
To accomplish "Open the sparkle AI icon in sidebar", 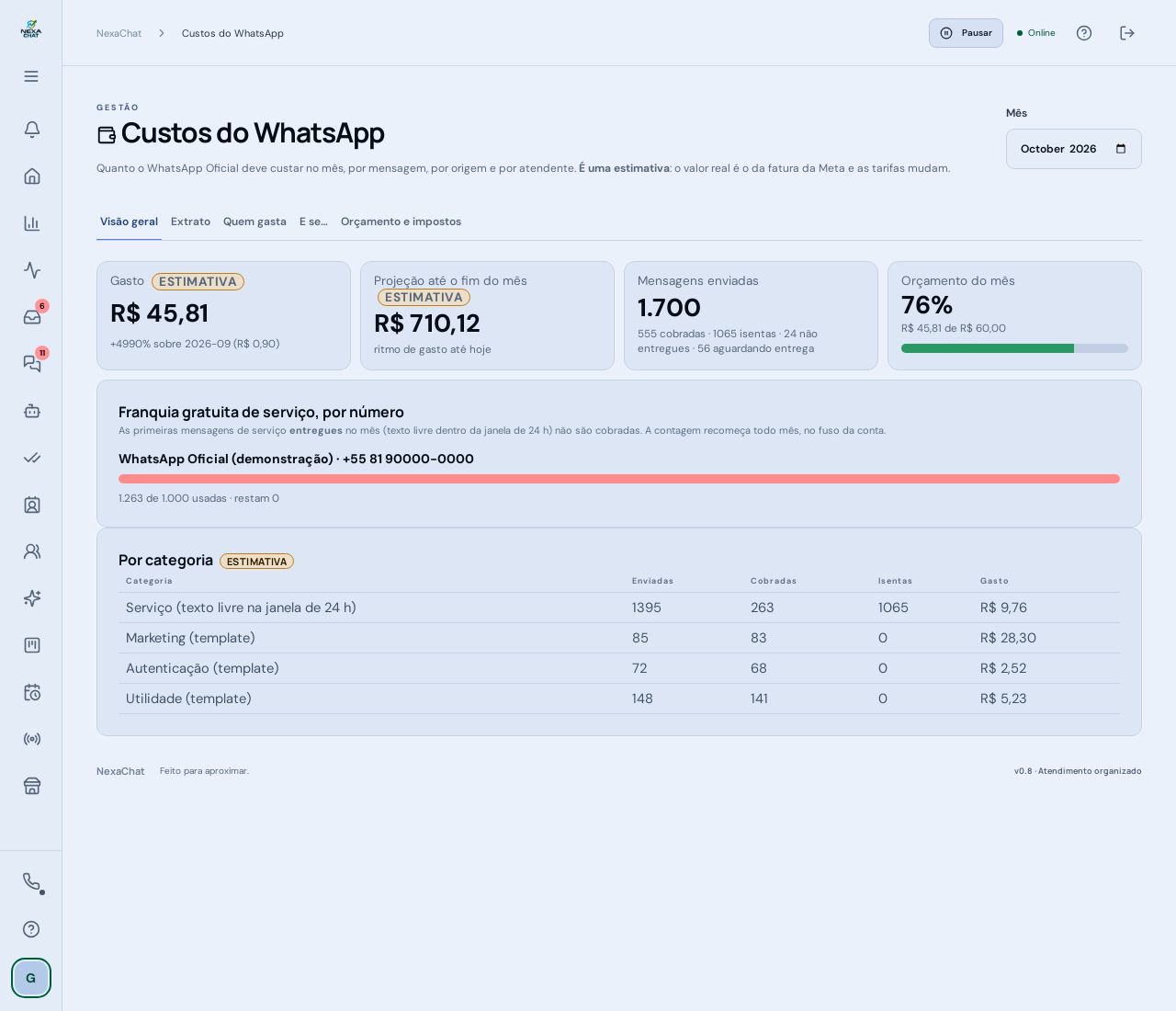I will coord(31,598).
